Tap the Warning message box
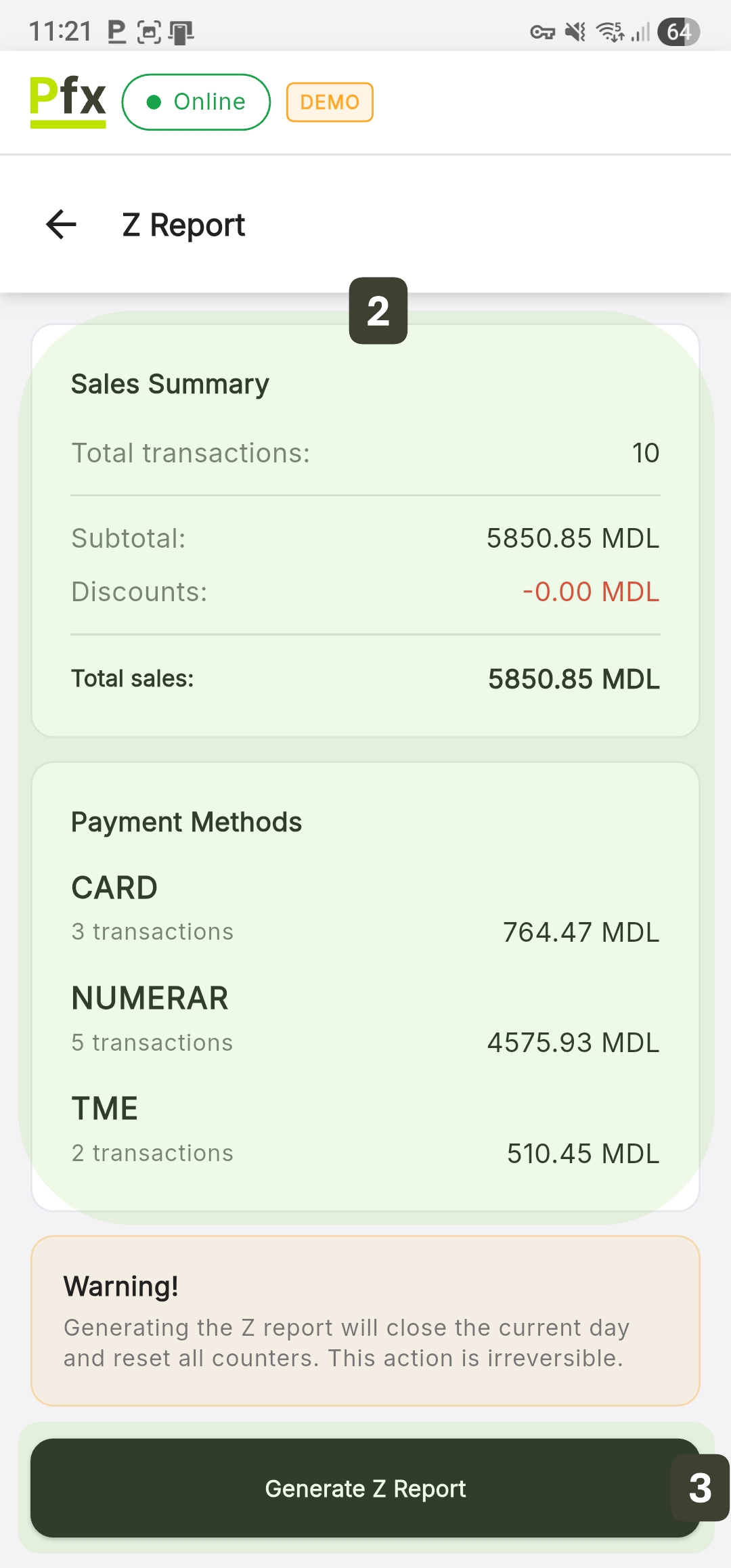731x1568 pixels. [365, 1321]
